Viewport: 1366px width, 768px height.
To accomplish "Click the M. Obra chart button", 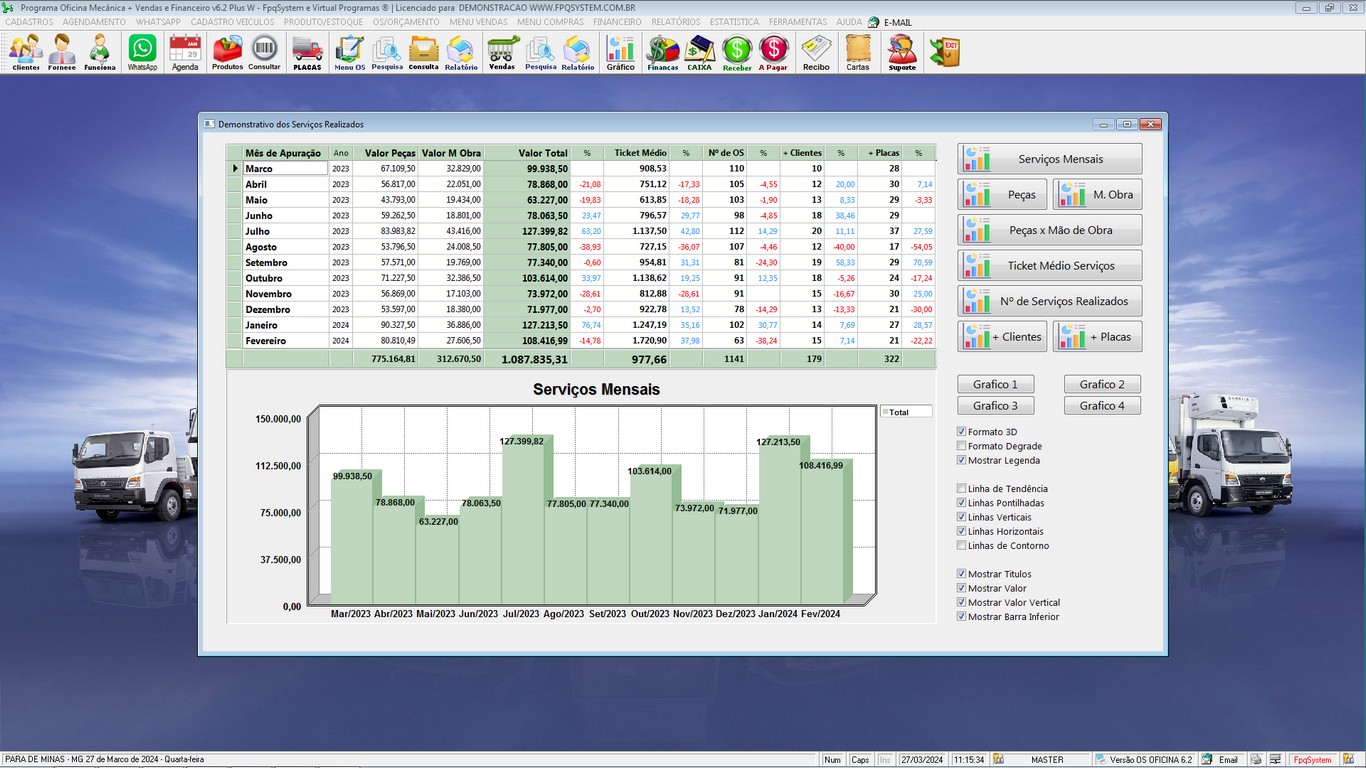I will point(1097,195).
